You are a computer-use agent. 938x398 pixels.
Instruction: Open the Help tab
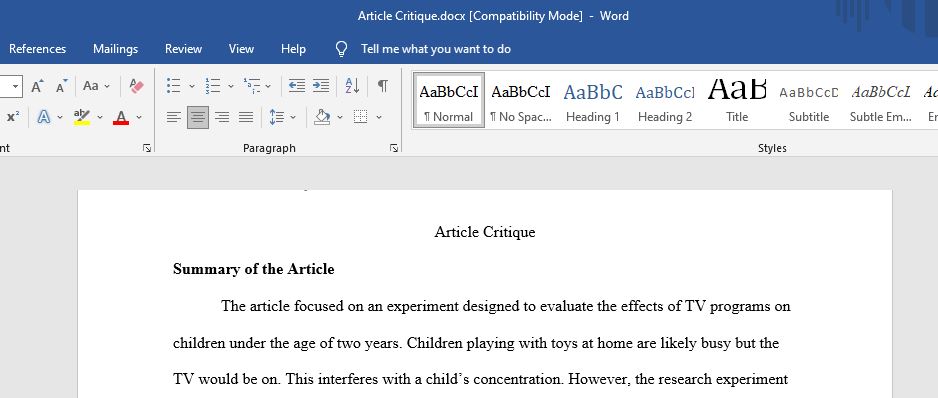click(x=294, y=49)
